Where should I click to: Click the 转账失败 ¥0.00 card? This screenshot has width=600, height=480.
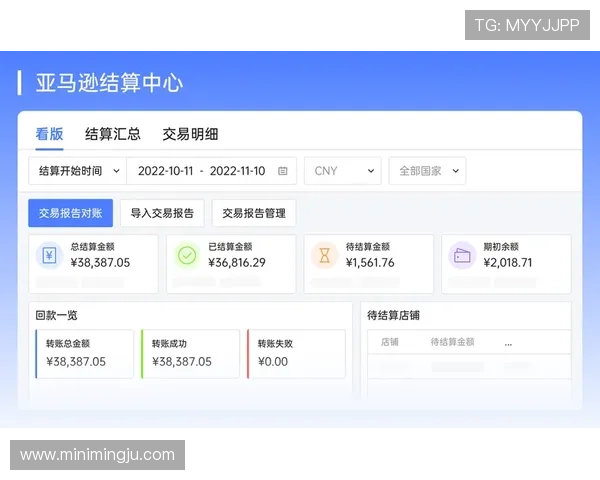(x=296, y=354)
